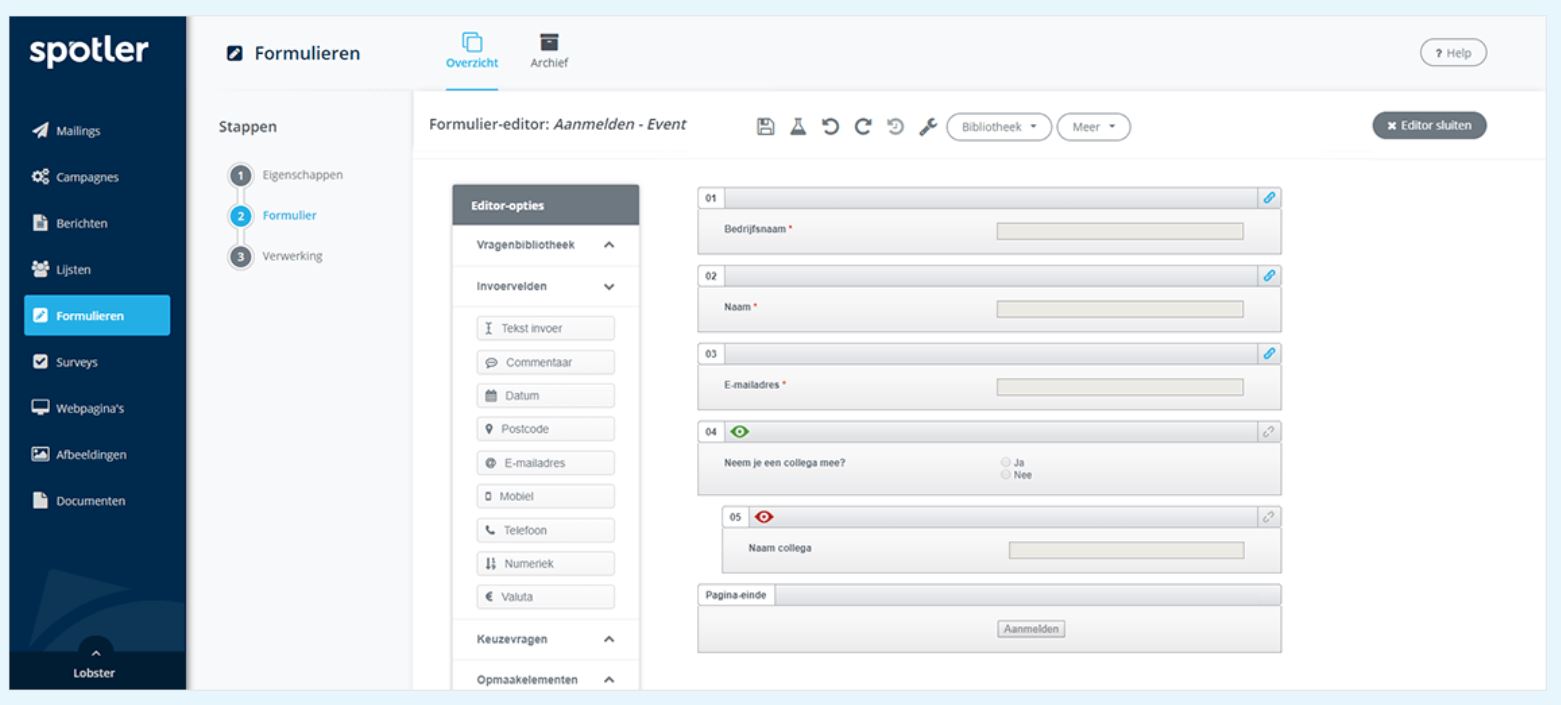Pick the Mobiel field type
Viewport: 1561px width, 705px height.
545,496
